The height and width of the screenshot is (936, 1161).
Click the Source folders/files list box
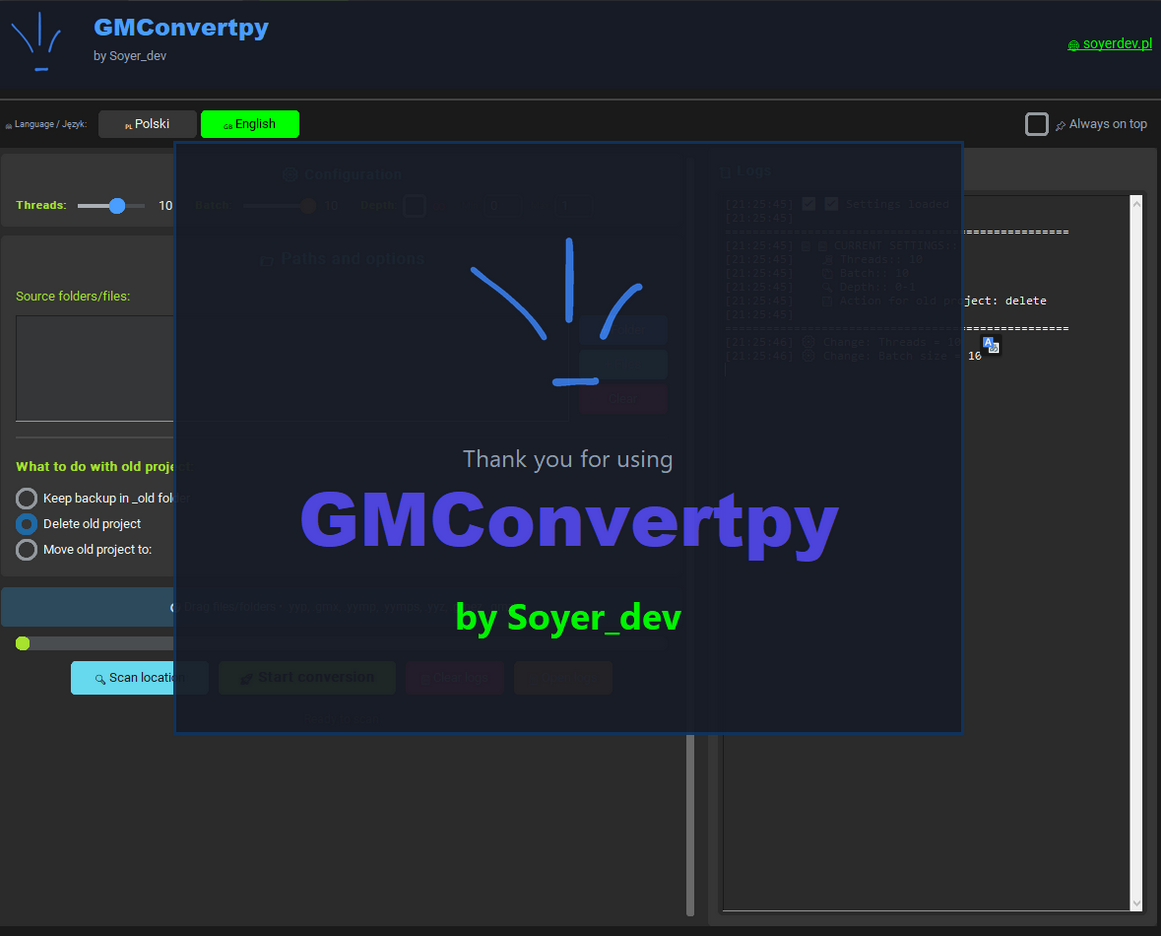(95, 368)
